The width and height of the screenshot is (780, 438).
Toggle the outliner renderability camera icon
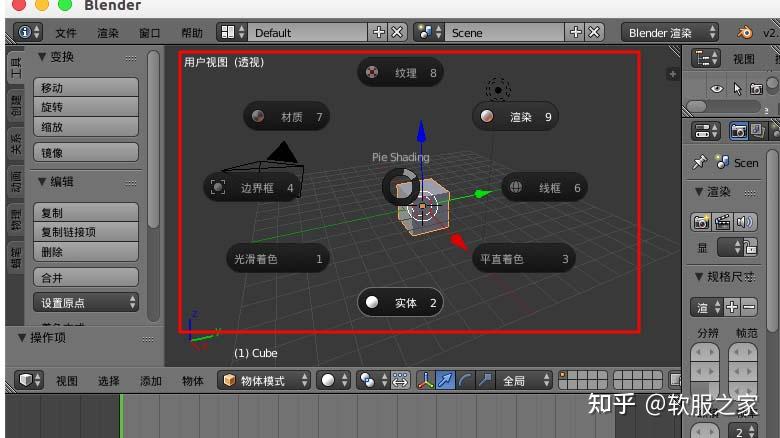click(756, 89)
